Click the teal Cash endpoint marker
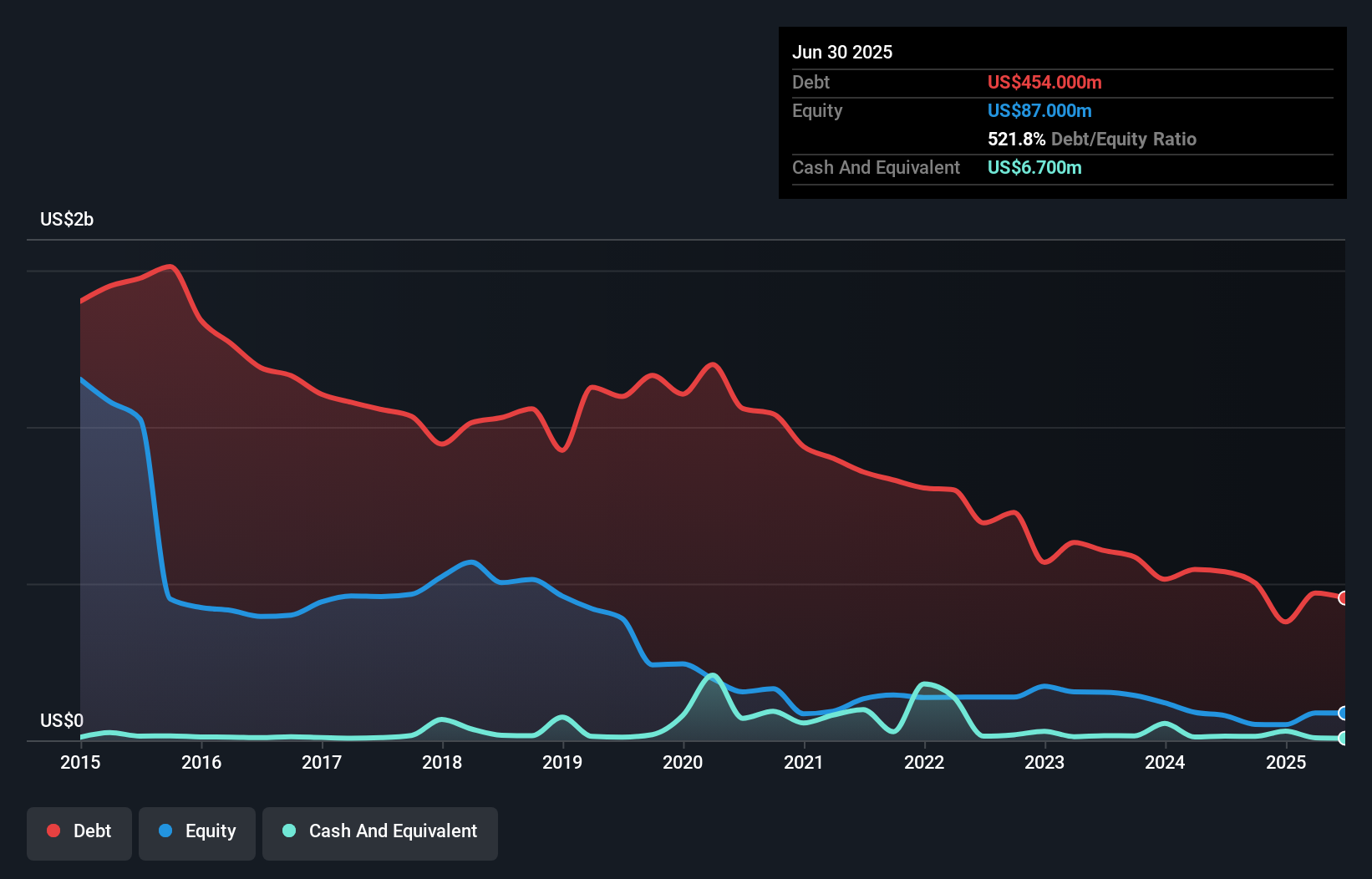1372x879 pixels. pyautogui.click(x=1344, y=738)
